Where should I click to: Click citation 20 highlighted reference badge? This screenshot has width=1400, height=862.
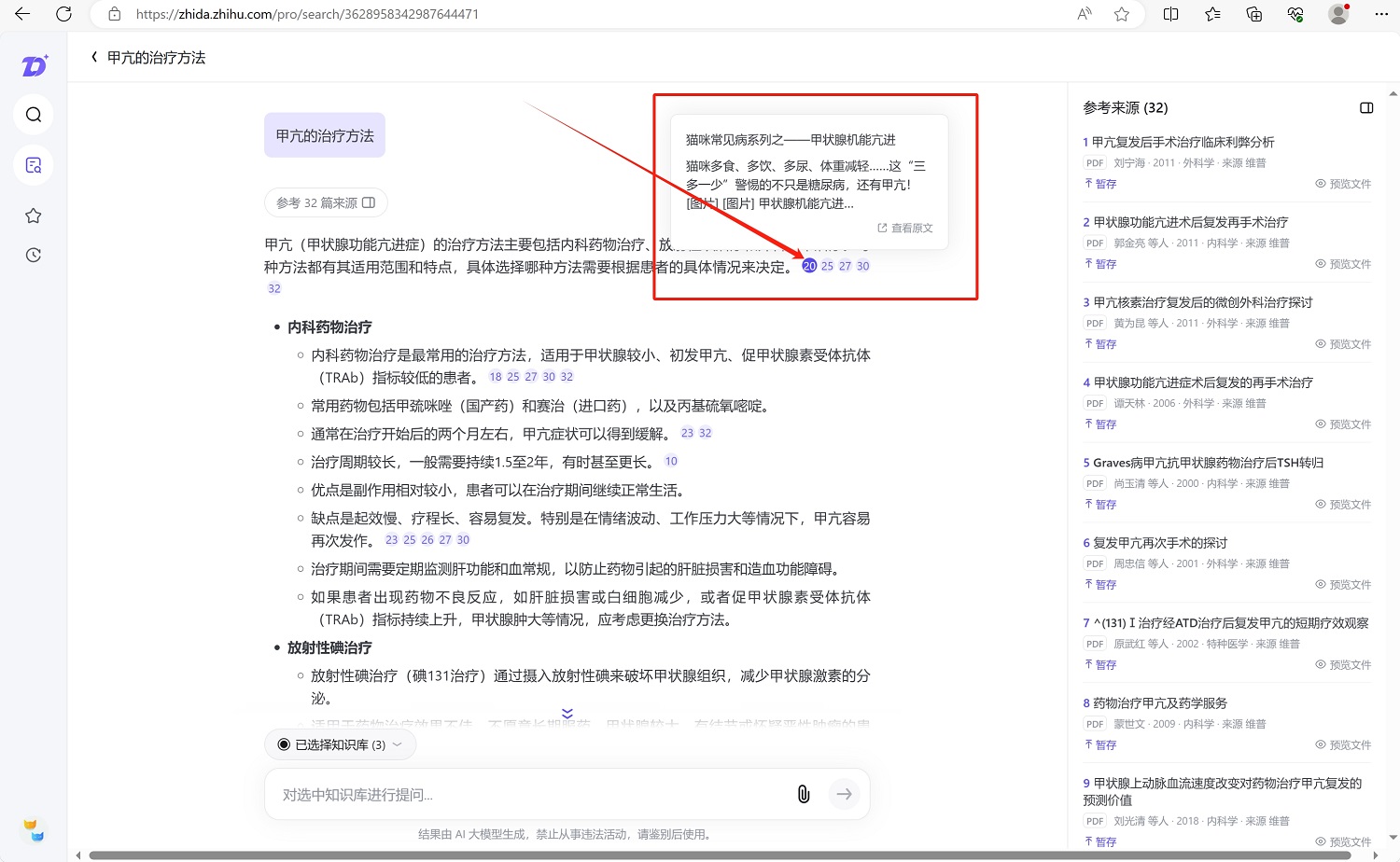click(809, 266)
